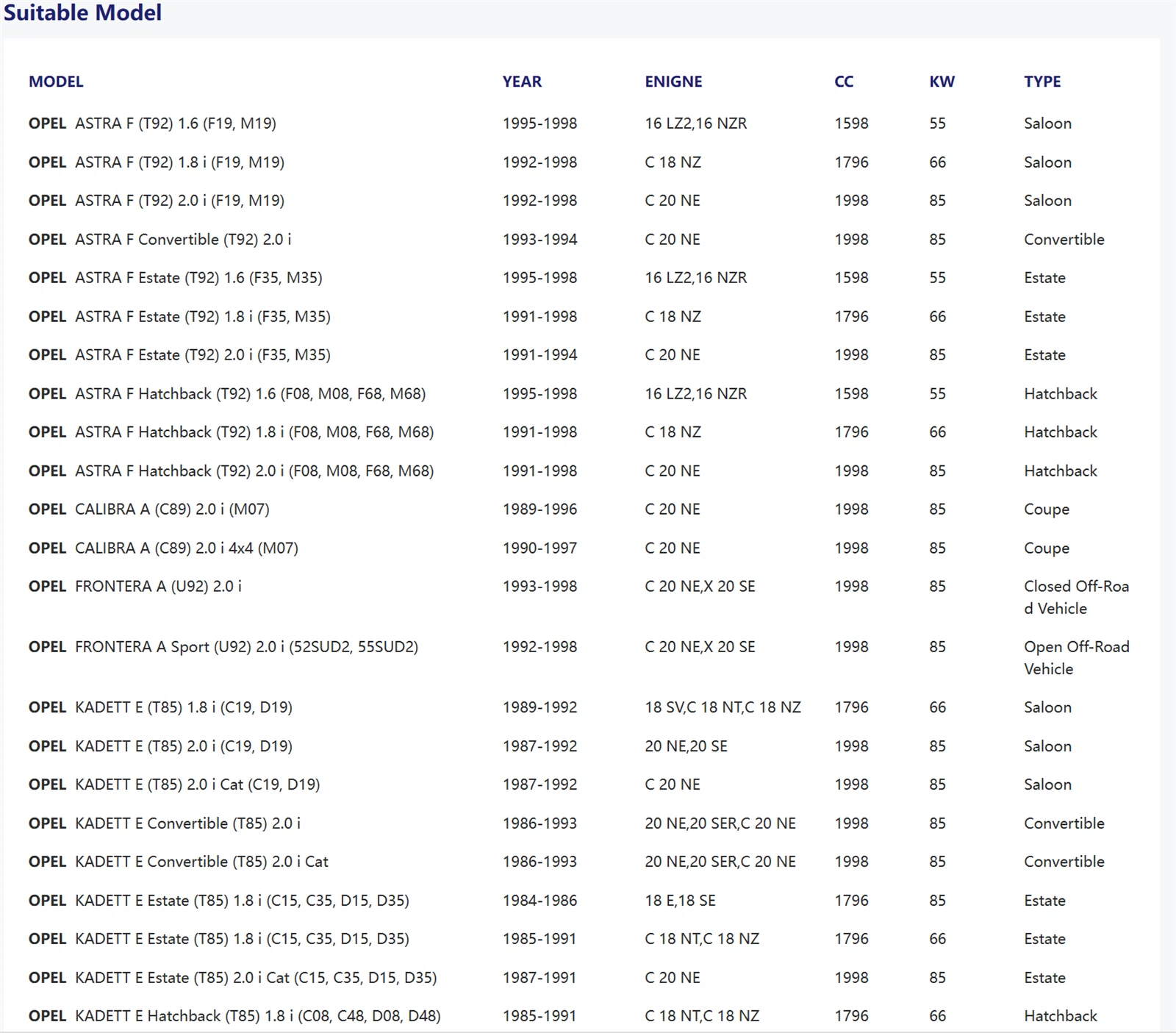The height and width of the screenshot is (1033, 1176).
Task: Click year '1990-1997' for CALIBRA 4x4
Action: click(x=539, y=548)
